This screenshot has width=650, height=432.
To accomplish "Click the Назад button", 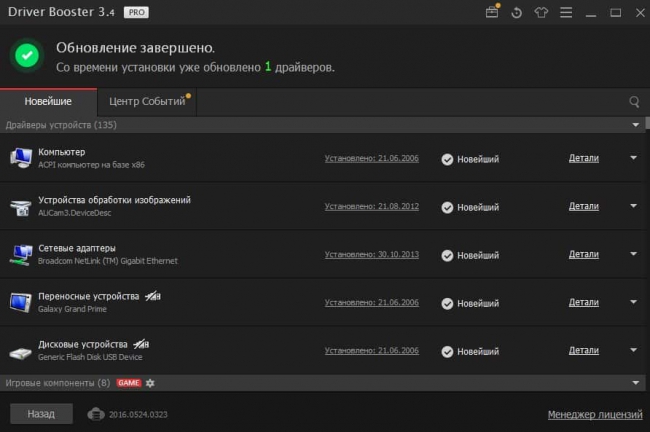I will pyautogui.click(x=41, y=414).
